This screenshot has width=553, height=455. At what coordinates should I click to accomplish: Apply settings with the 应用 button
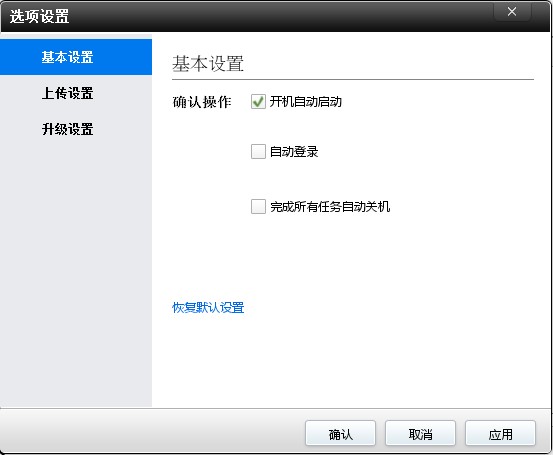click(500, 433)
